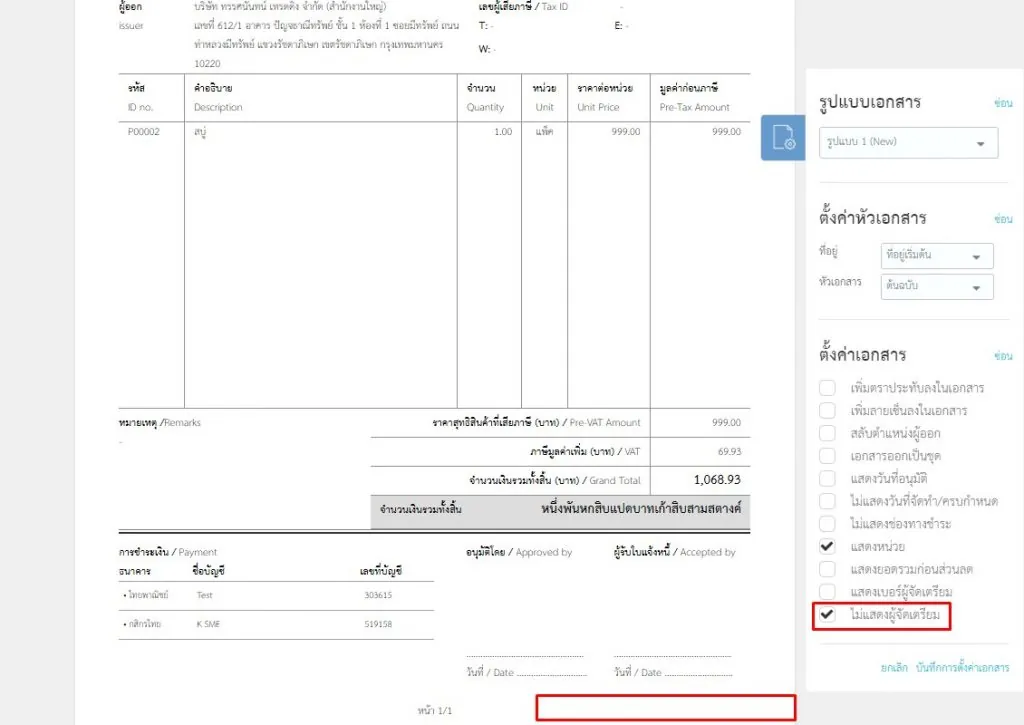Viewport: 1024px width, 725px height.
Task: Enable เพิ่มลายเซ็นลงในเอกสาร checkbox
Action: point(828,409)
